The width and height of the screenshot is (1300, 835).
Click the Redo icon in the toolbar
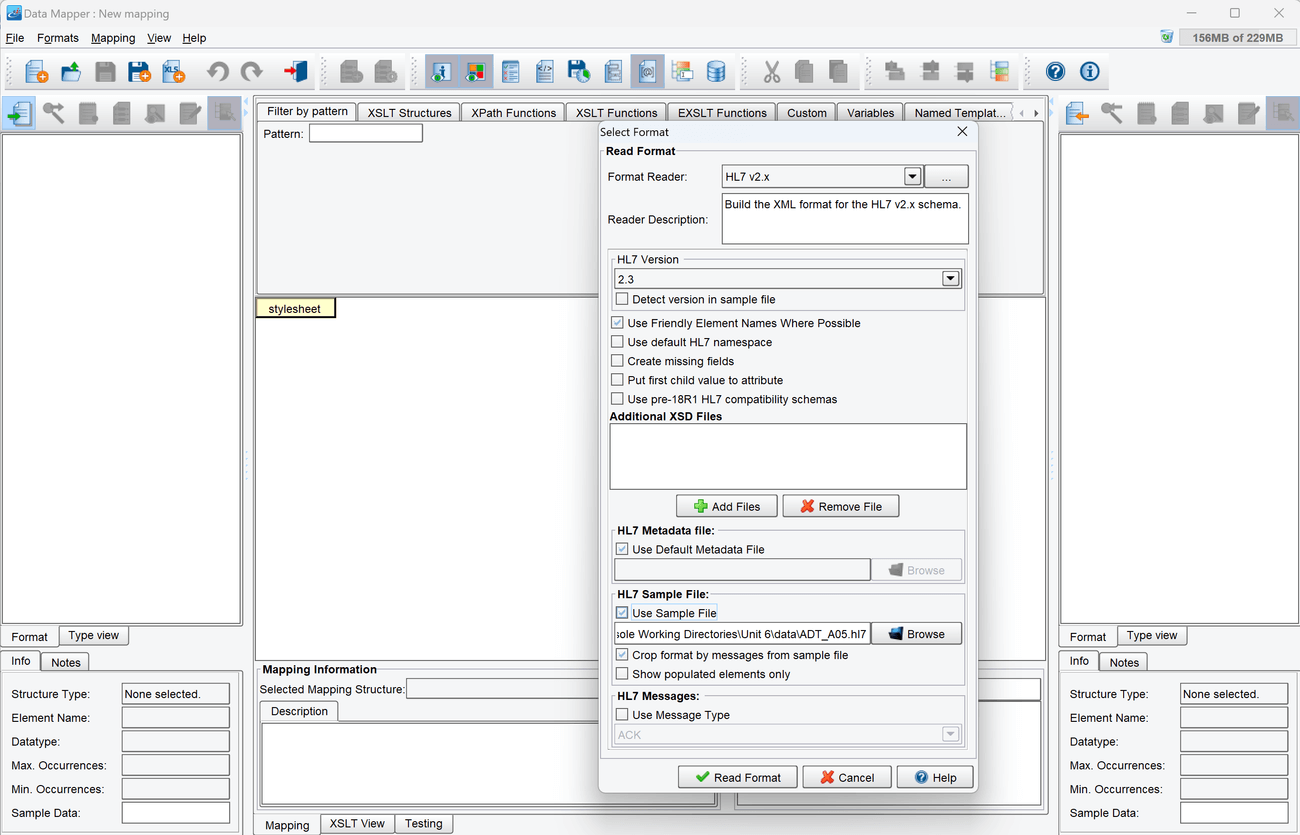click(253, 71)
